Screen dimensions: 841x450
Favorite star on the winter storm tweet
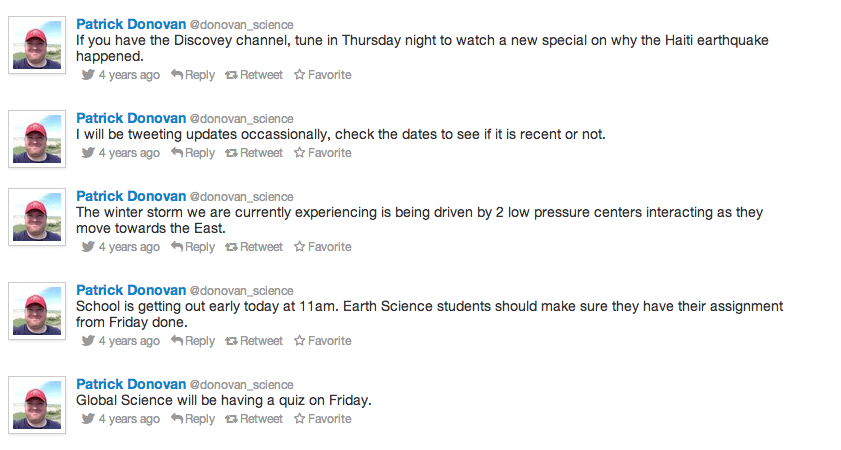298,247
